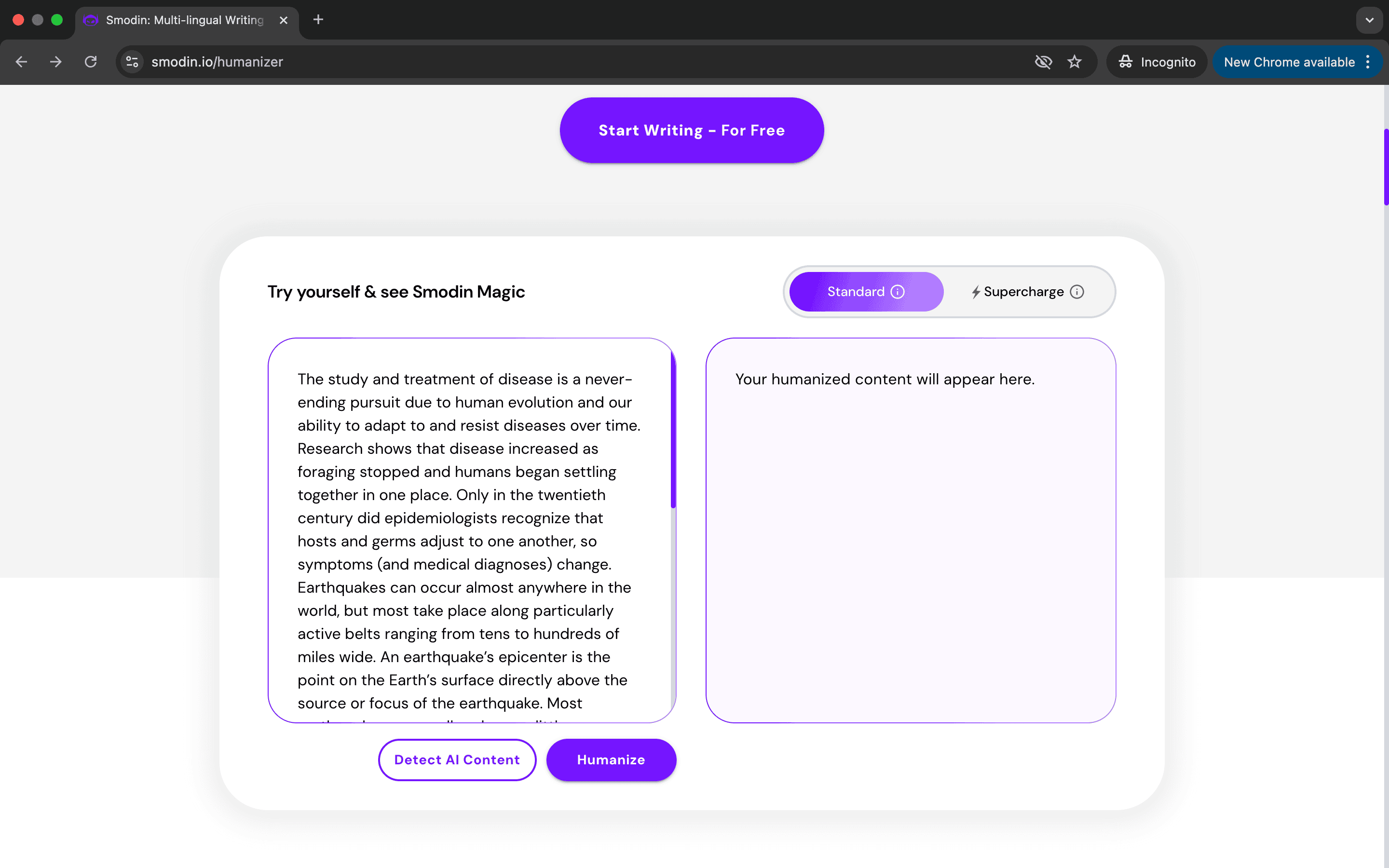This screenshot has width=1389, height=868.
Task: Open a new browser tab
Action: coord(318,20)
